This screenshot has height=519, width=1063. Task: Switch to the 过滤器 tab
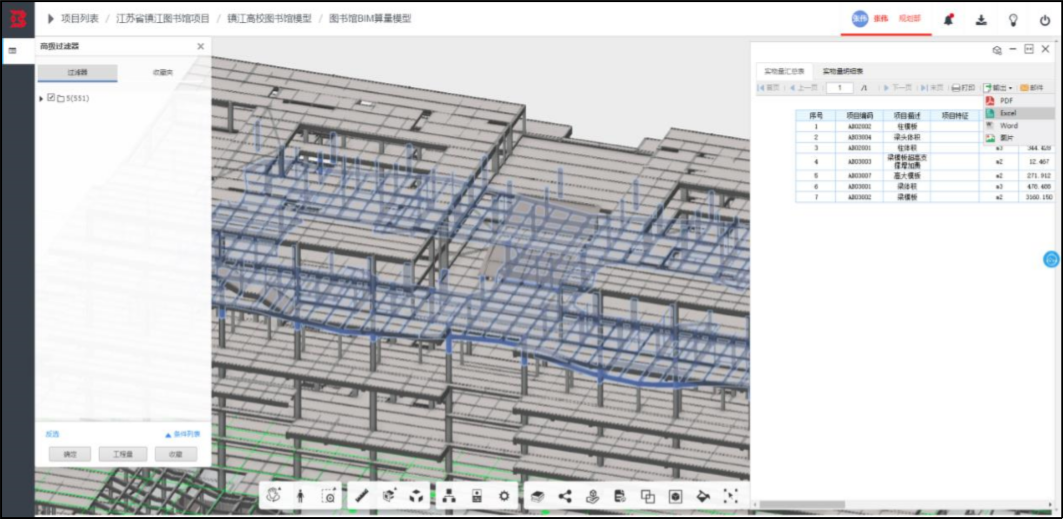click(x=77, y=72)
